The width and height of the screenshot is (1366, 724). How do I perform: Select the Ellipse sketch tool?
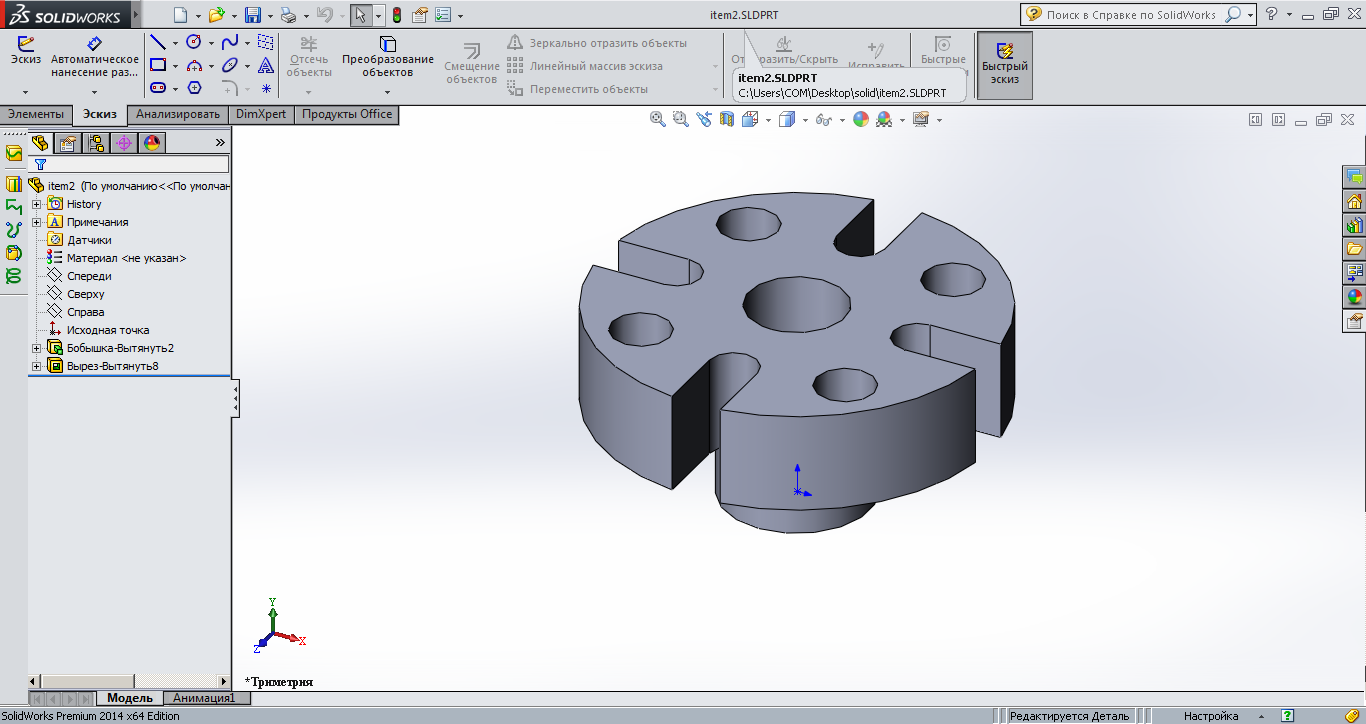point(230,65)
